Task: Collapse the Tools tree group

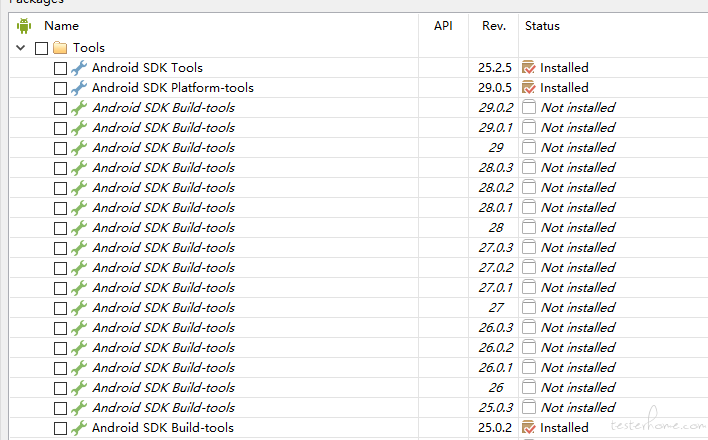Action: click(x=20, y=47)
